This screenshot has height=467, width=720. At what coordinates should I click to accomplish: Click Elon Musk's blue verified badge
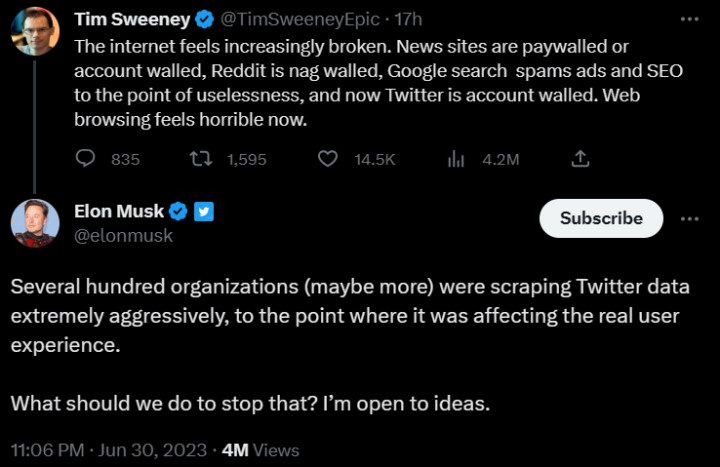178,211
